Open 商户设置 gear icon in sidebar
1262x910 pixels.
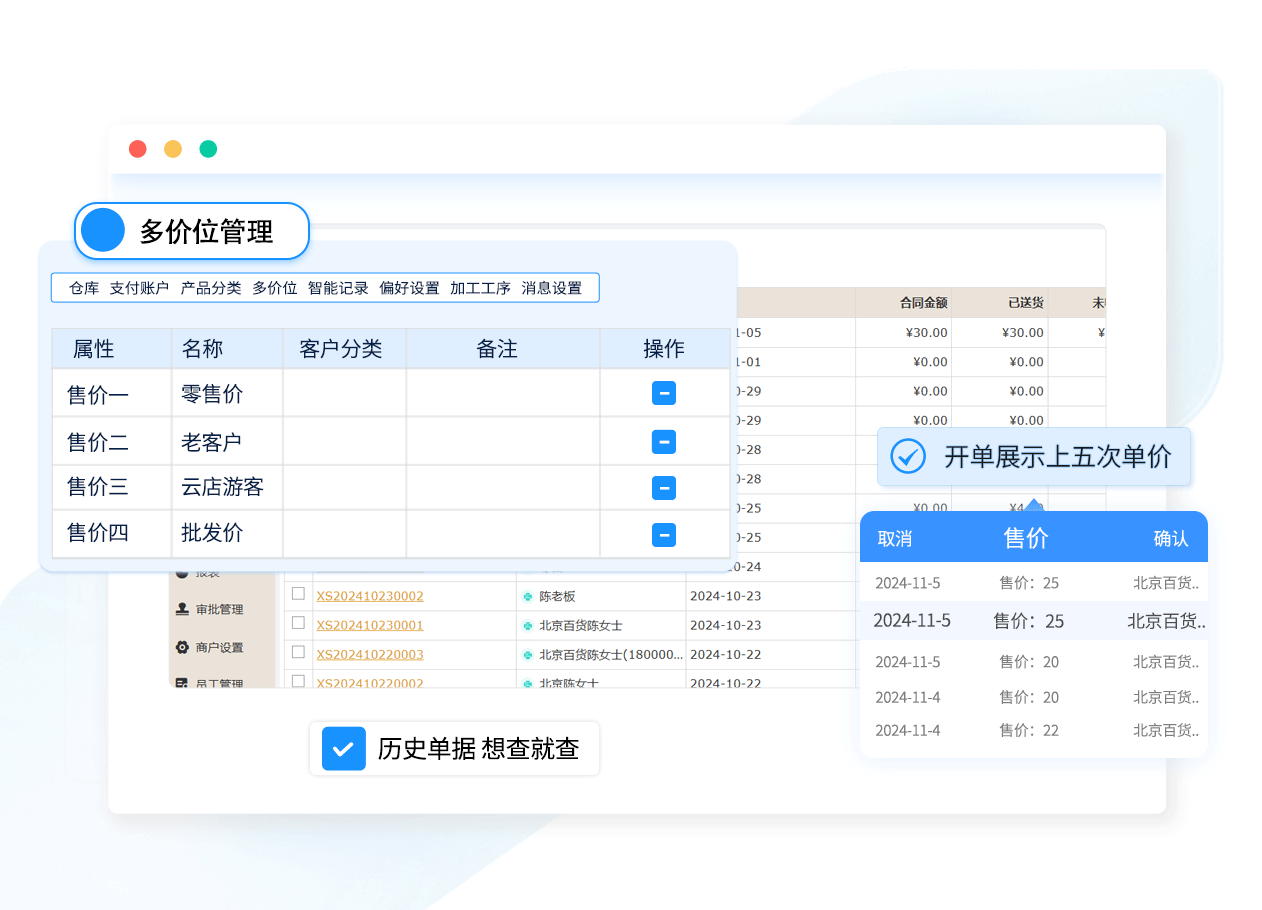pos(182,647)
